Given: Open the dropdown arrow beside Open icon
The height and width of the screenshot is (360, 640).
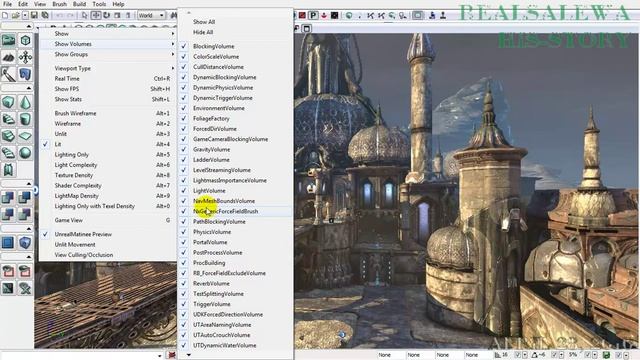Looking at the screenshot, I should click(x=25, y=16).
